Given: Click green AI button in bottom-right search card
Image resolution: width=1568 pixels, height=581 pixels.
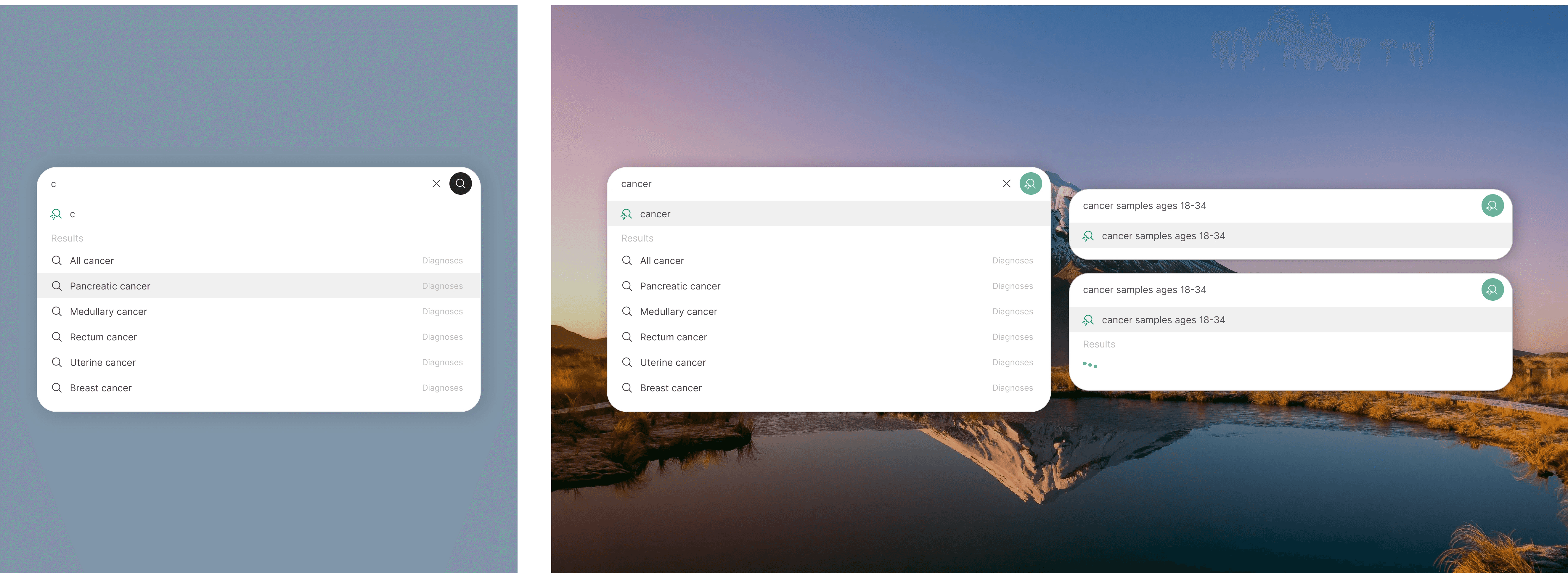Looking at the screenshot, I should [1491, 289].
